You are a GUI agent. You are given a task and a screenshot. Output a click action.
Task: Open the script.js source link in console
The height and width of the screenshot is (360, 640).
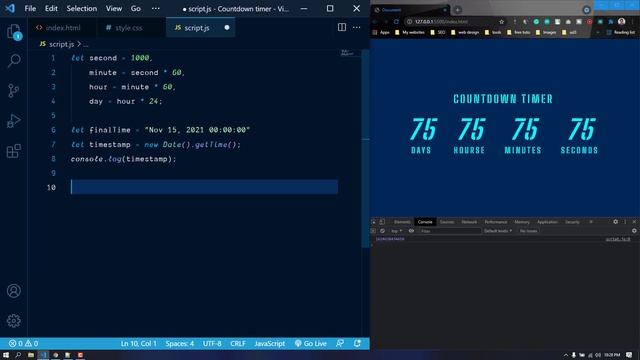[618, 239]
